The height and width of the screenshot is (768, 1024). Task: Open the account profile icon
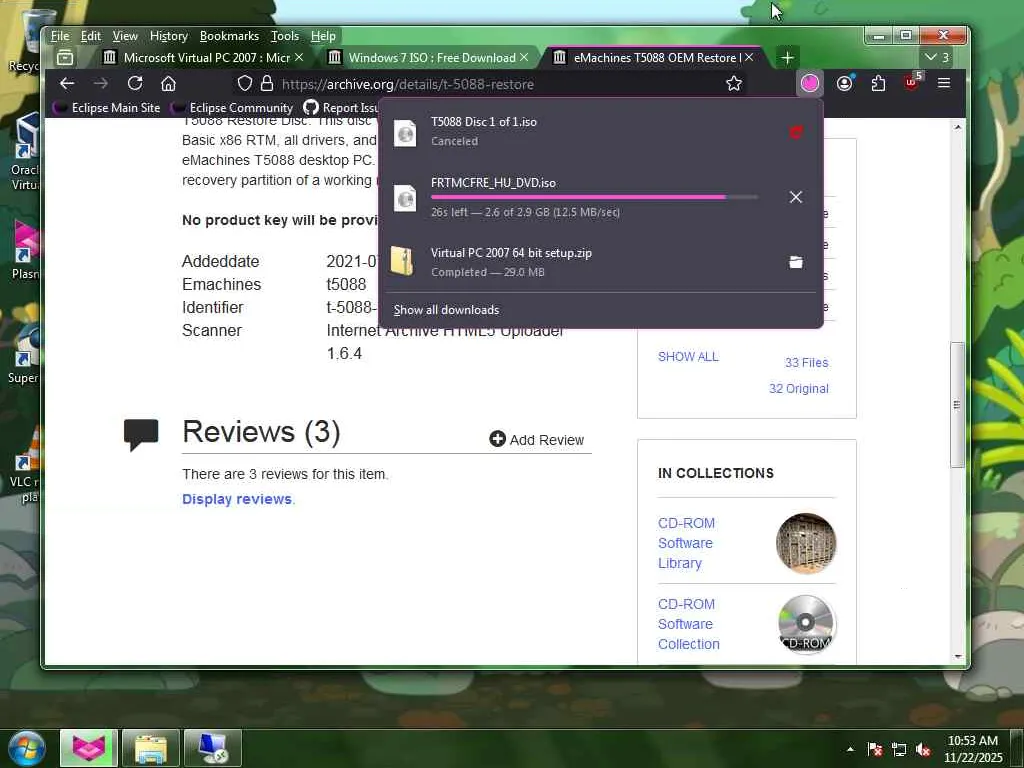click(x=844, y=84)
